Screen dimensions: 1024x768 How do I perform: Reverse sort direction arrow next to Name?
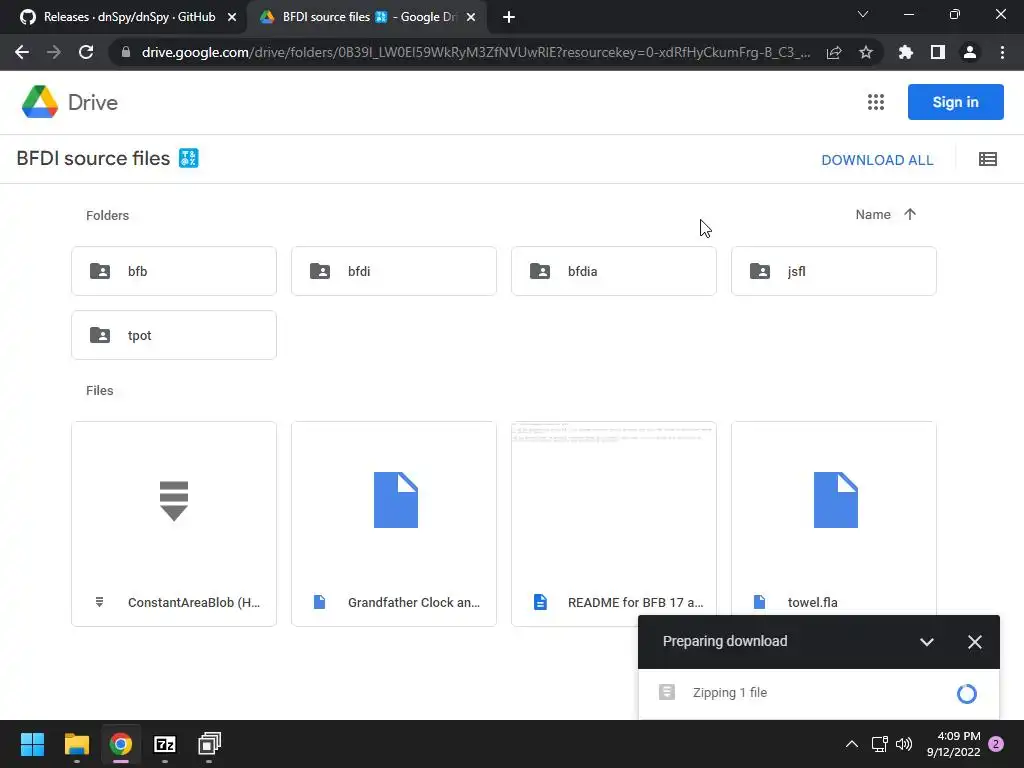coord(910,214)
